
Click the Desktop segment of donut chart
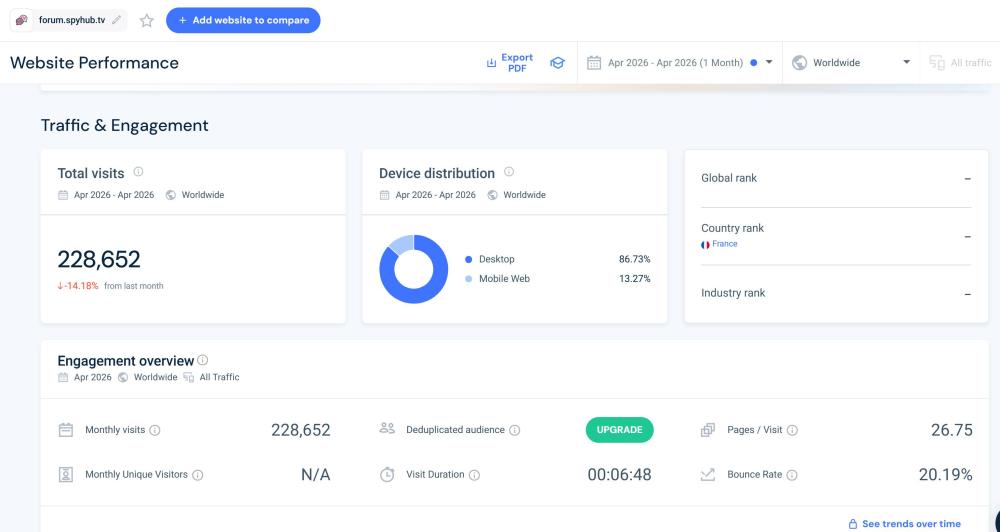[x=421, y=296]
